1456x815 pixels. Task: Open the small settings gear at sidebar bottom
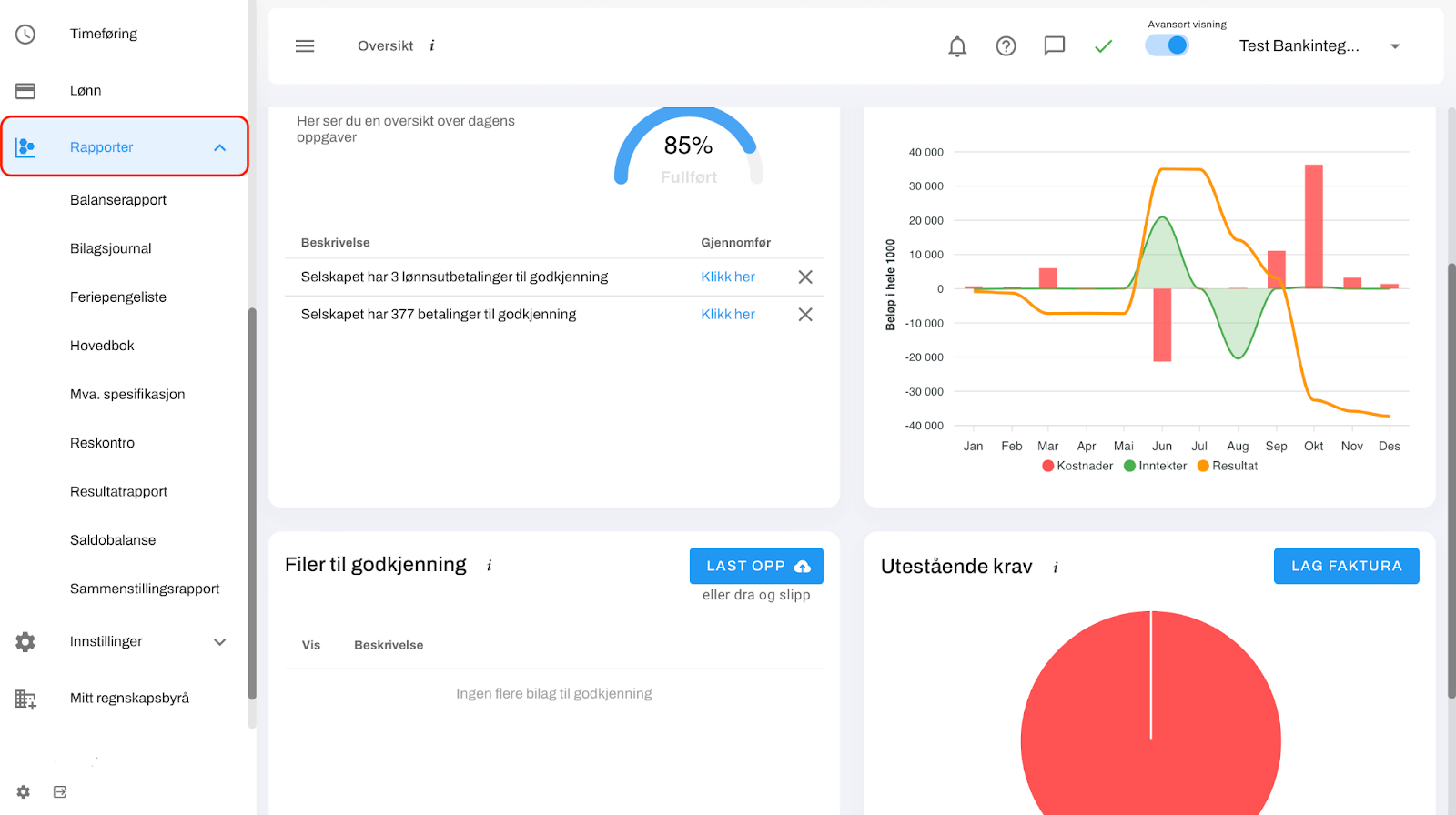24,792
